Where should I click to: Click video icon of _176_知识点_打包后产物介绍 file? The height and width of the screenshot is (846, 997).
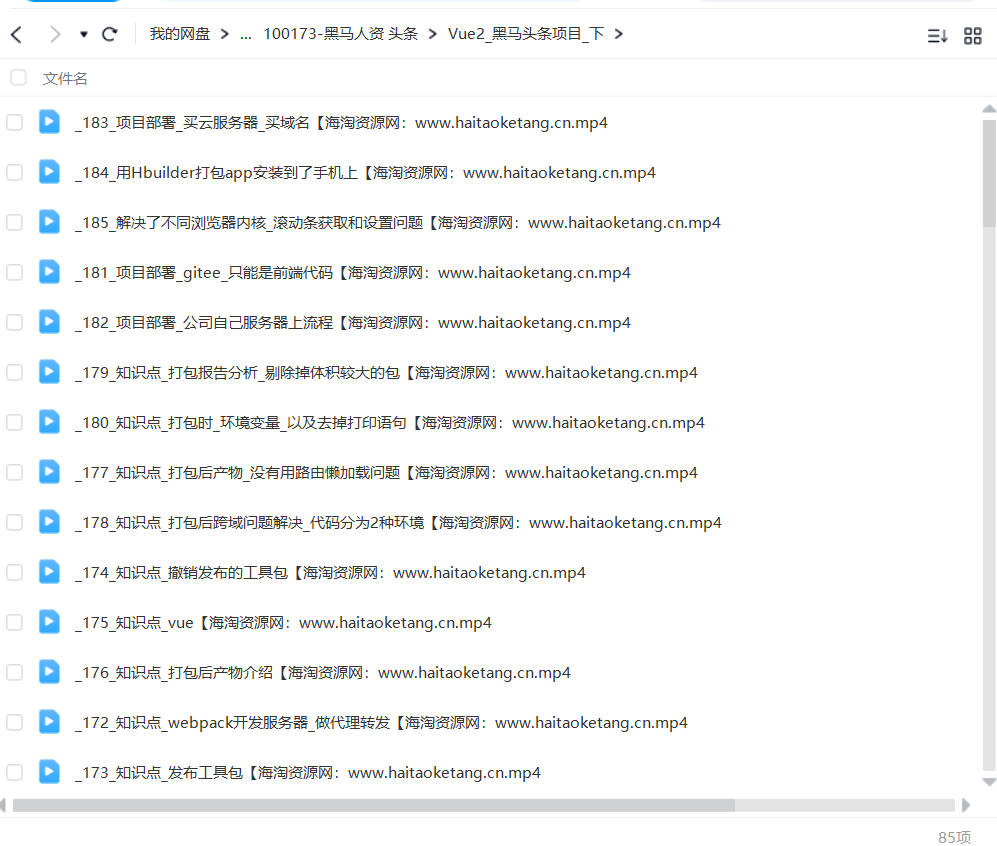click(x=49, y=672)
